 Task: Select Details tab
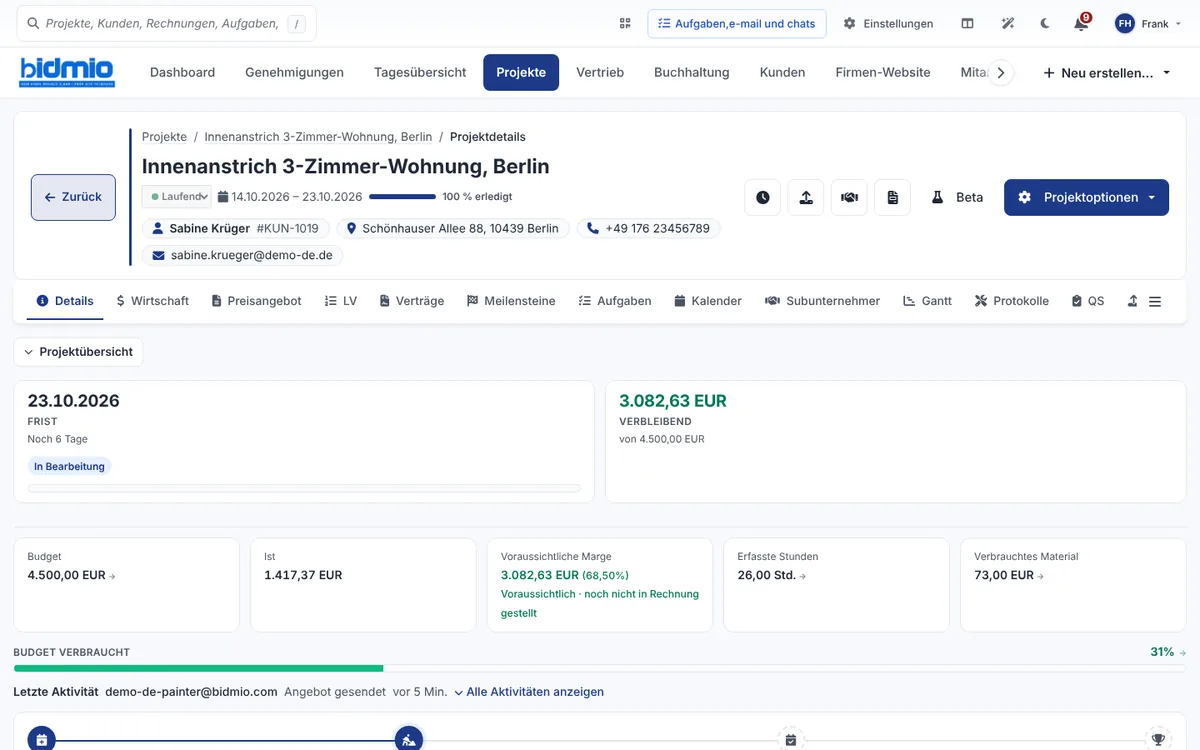tap(65, 301)
